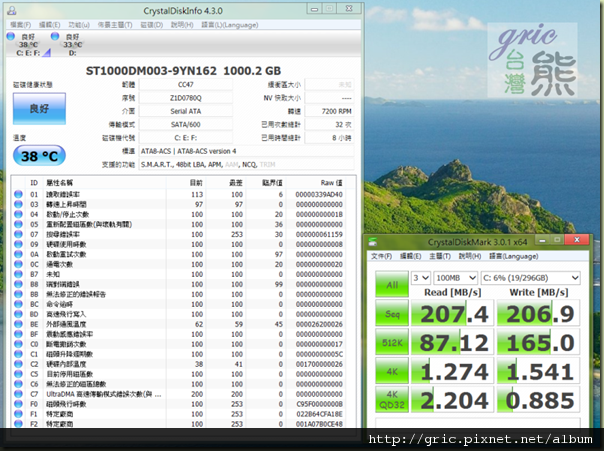The image size is (604, 451).
Task: Click status icon of attribute 01 row
Action: pos(18,194)
